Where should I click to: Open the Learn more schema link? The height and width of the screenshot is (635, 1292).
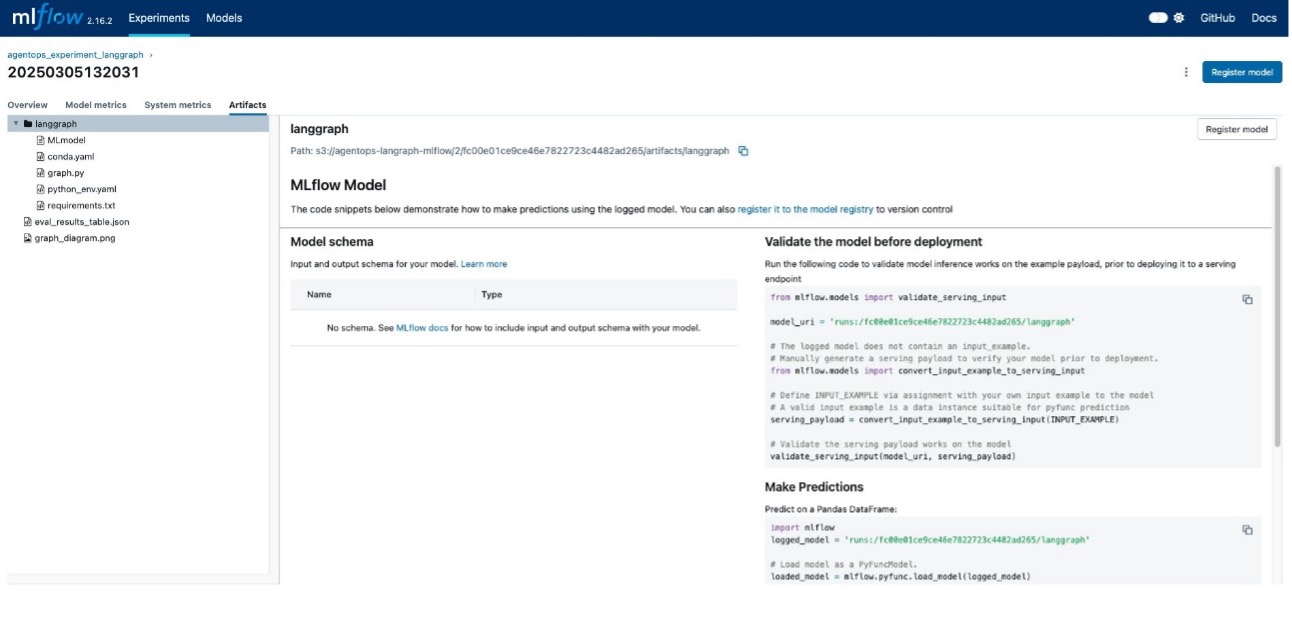(484, 264)
